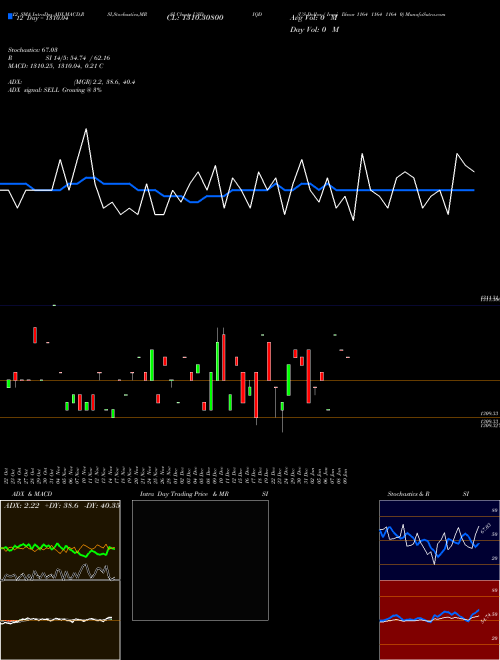Click the '(MGR) 2.2, 38.6, 40.4' ADX values
500x660 pixels.
[104, 82]
